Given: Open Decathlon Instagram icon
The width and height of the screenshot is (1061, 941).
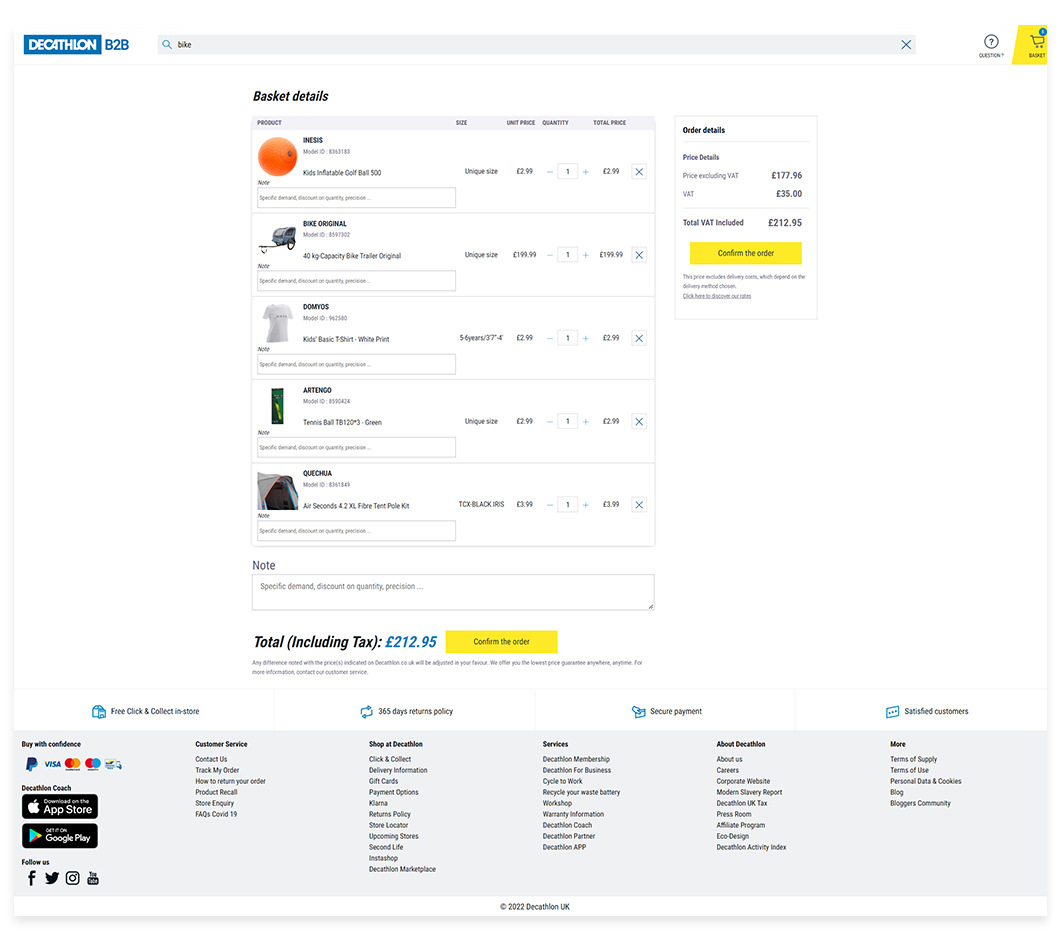Looking at the screenshot, I should coord(73,878).
